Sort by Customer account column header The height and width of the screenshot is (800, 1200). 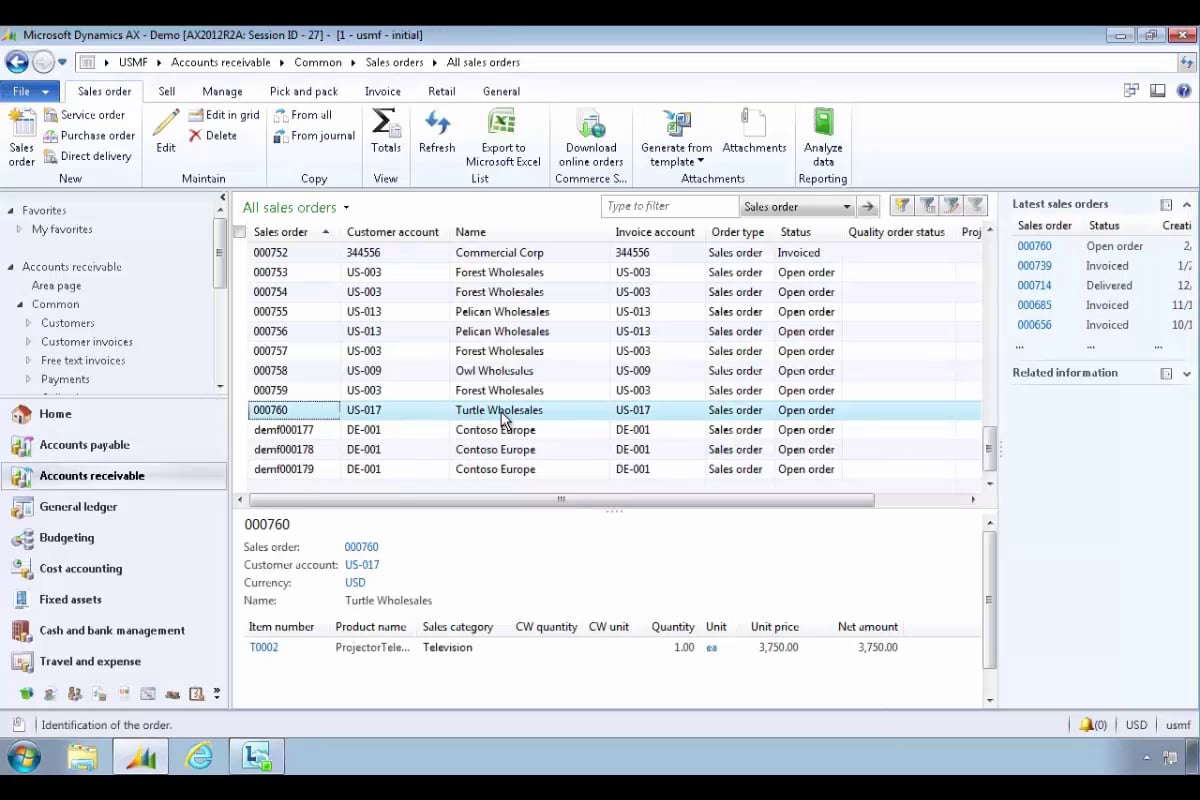click(393, 232)
